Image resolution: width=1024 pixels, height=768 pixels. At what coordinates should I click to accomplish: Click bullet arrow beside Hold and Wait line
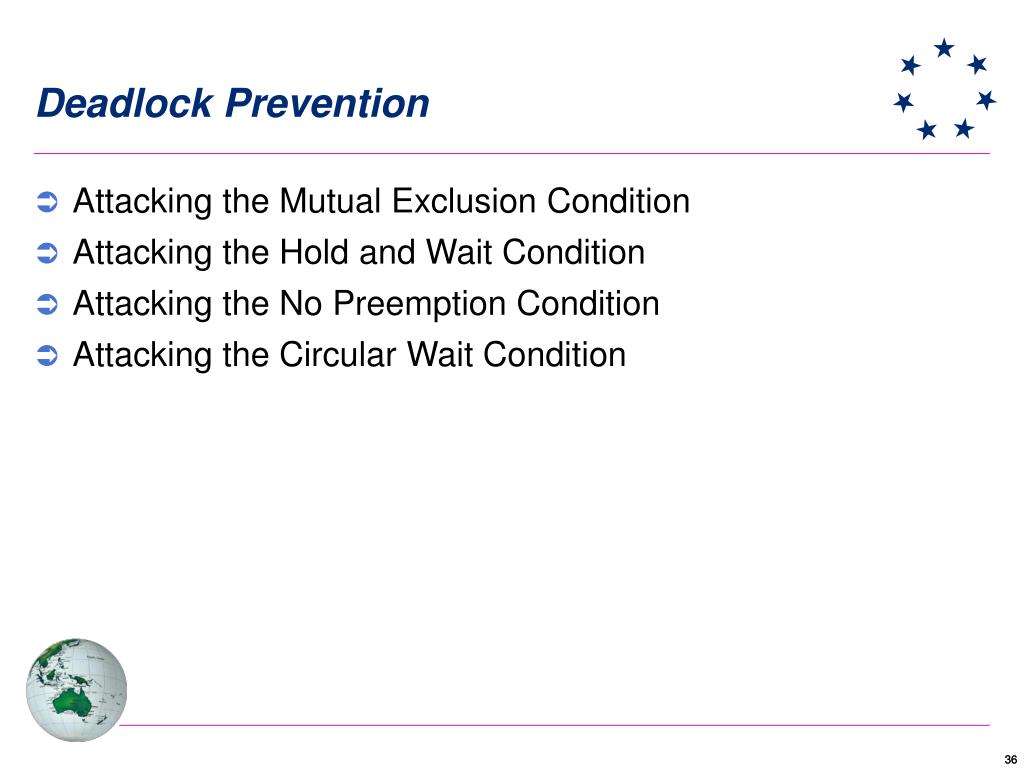(x=47, y=253)
